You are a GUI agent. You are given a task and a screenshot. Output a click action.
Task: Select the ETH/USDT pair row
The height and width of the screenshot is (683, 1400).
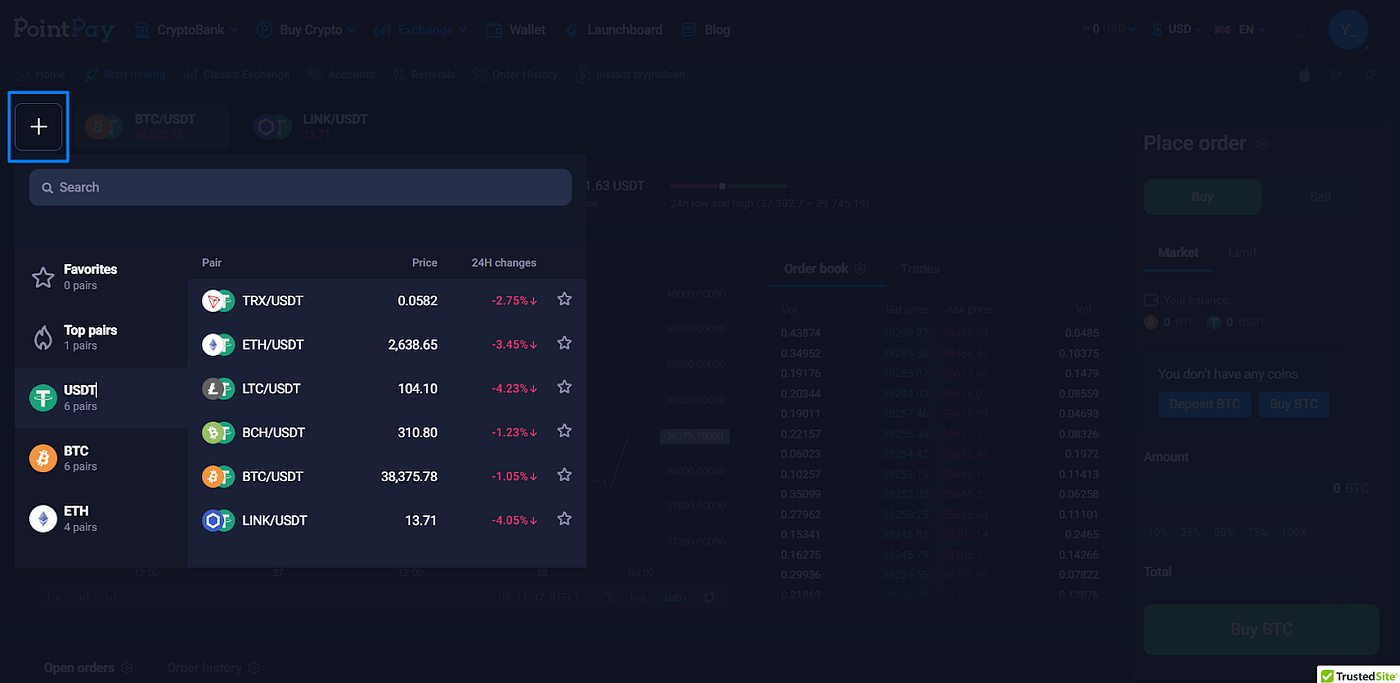click(386, 344)
